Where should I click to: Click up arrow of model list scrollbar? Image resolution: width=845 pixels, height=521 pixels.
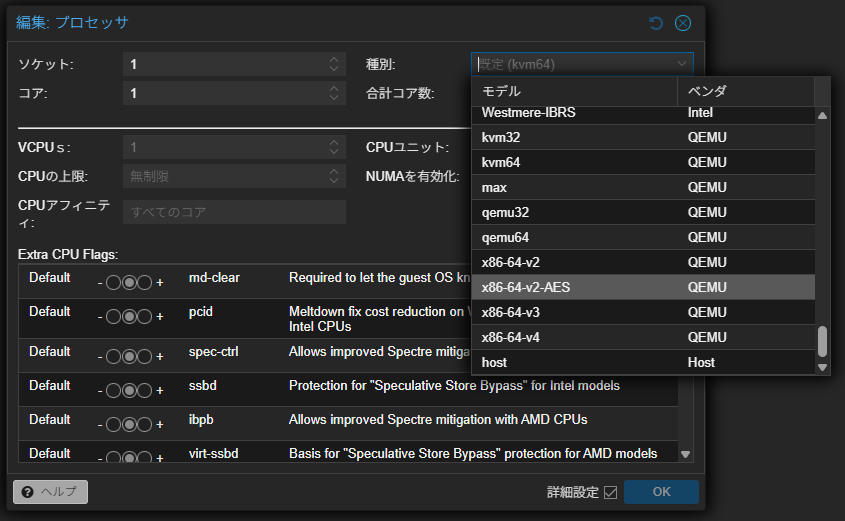click(x=822, y=115)
